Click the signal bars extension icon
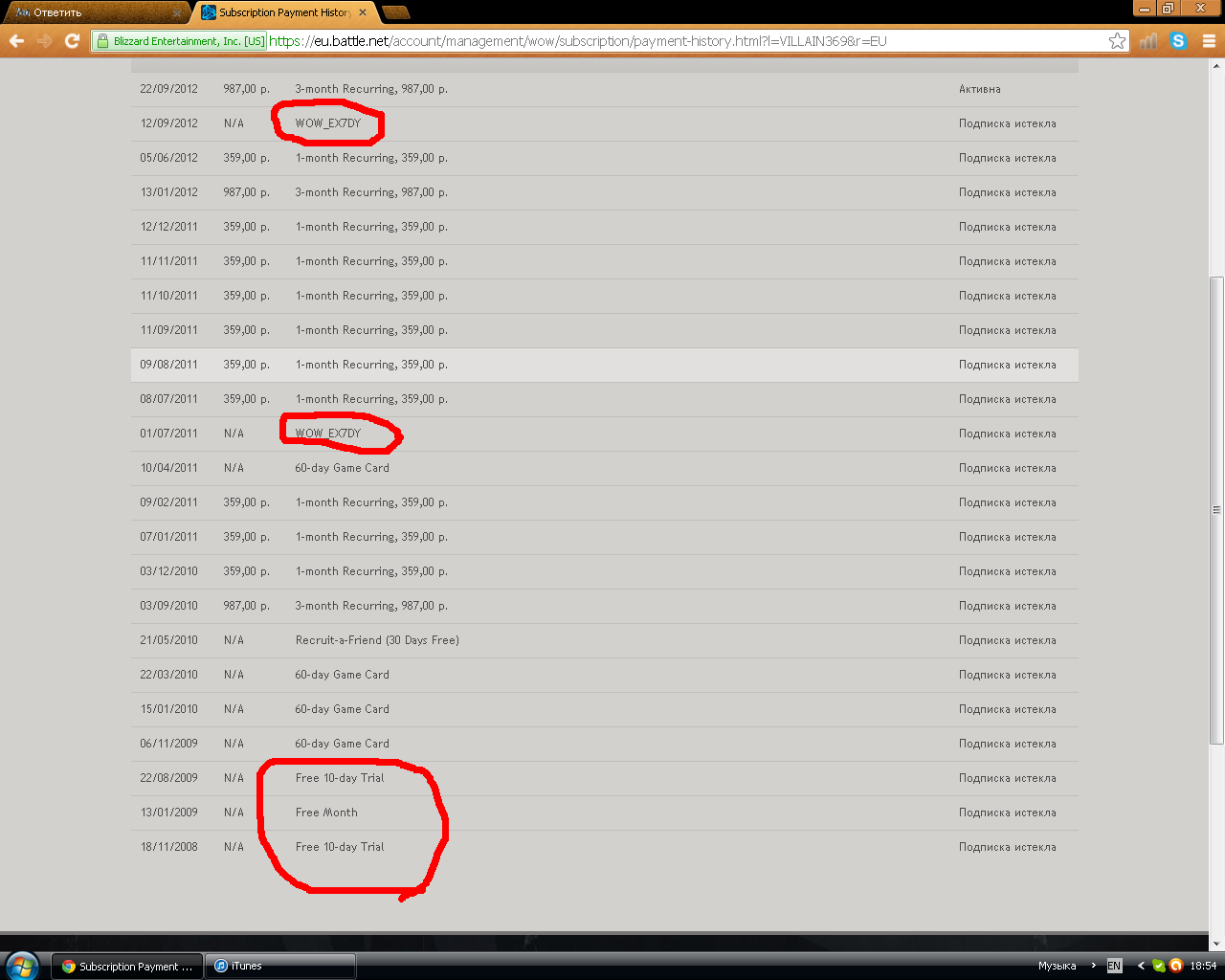This screenshot has width=1225, height=980. pyautogui.click(x=1148, y=41)
